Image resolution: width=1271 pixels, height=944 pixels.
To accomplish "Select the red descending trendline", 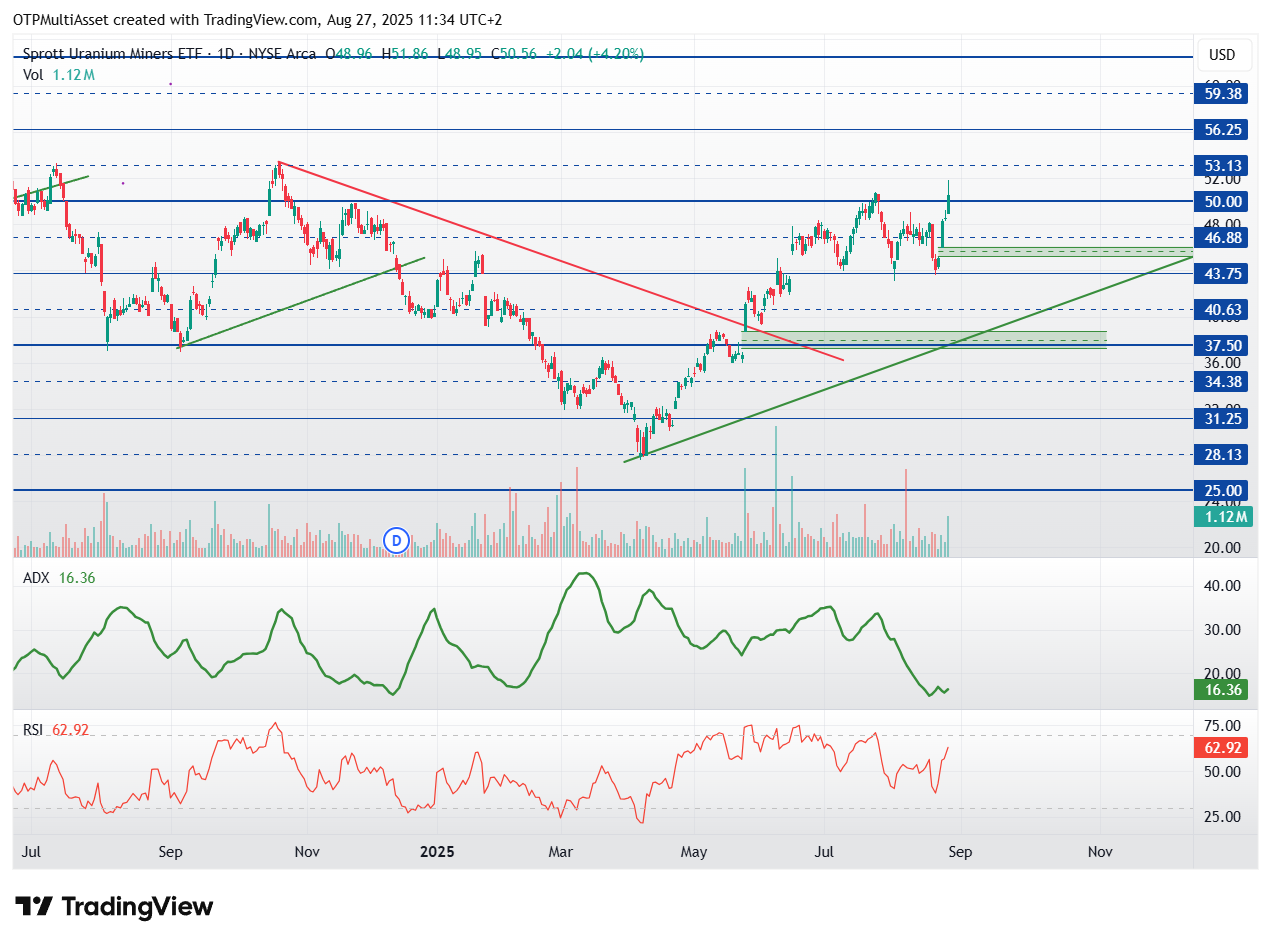I will click(x=560, y=260).
